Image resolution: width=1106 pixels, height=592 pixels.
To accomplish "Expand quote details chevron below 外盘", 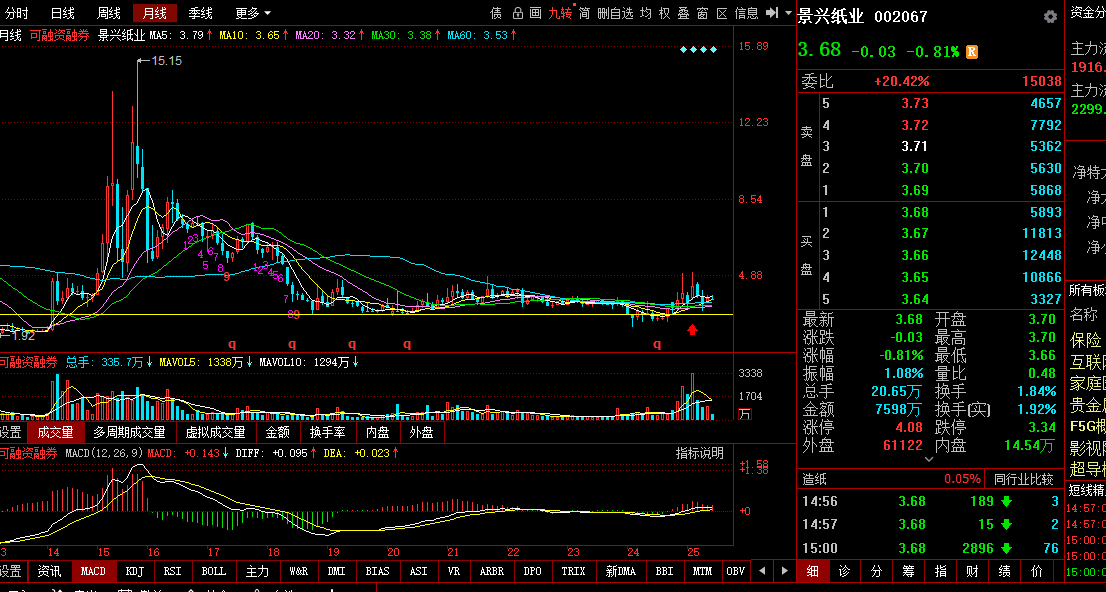I will tap(929, 459).
